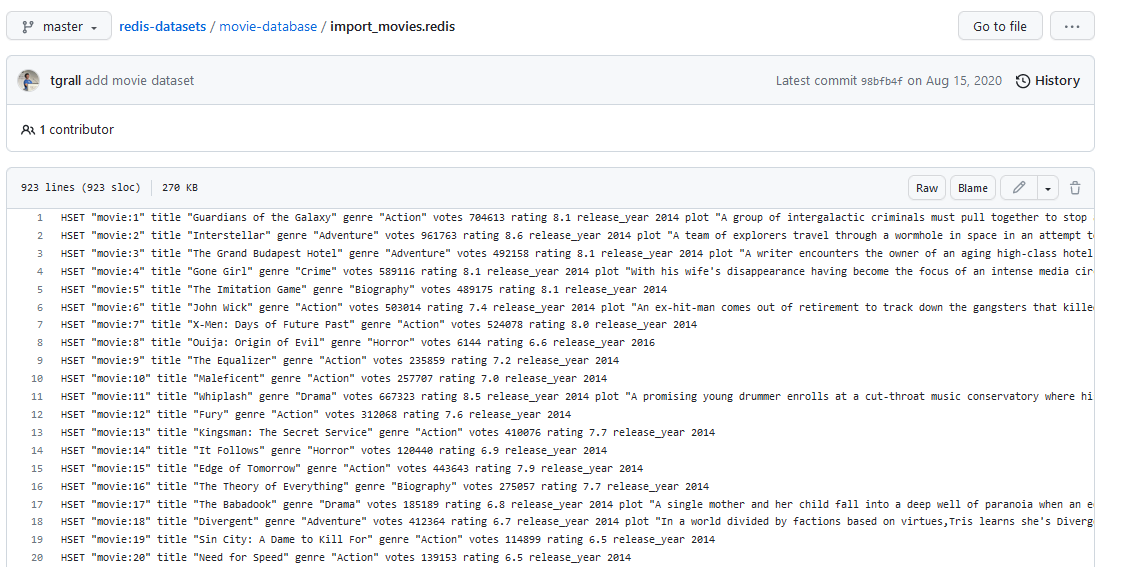The height and width of the screenshot is (567, 1129).
Task: Go to the movie-database folder
Action: click(268, 27)
